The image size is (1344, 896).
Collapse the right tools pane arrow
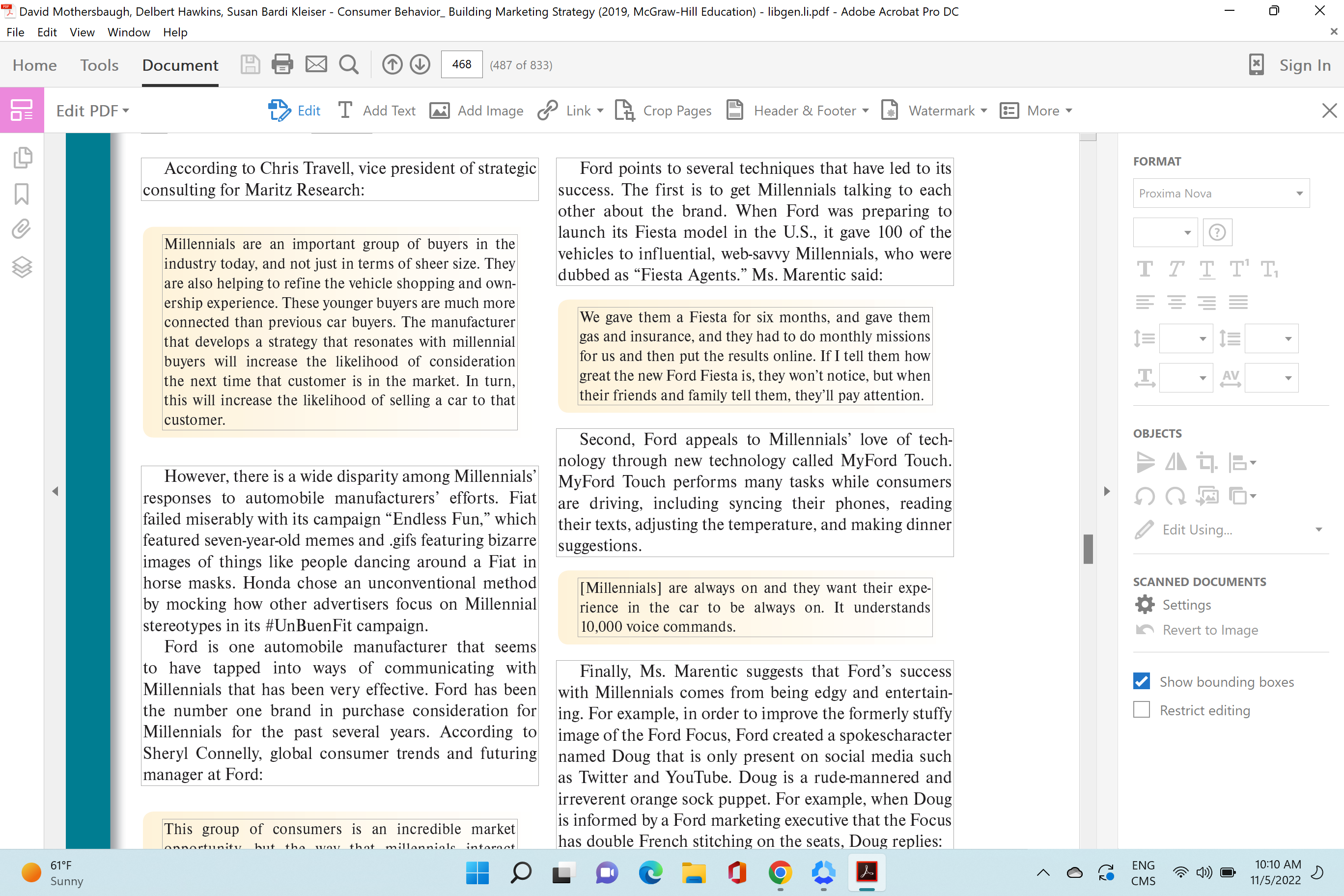click(1107, 491)
